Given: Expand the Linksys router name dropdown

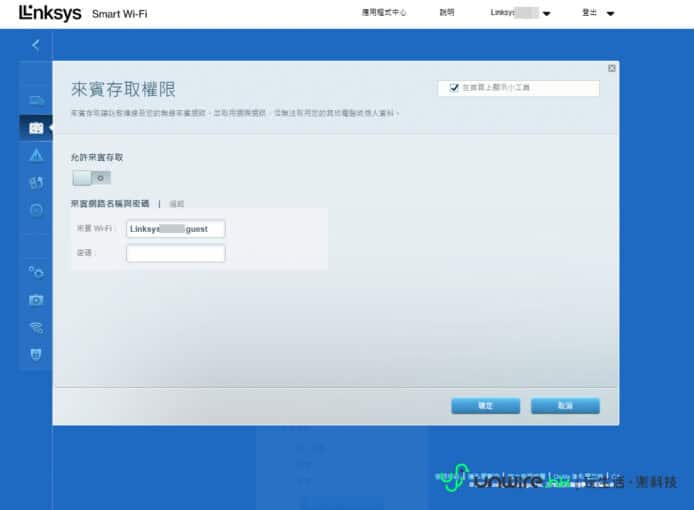Looking at the screenshot, I should [x=546, y=14].
